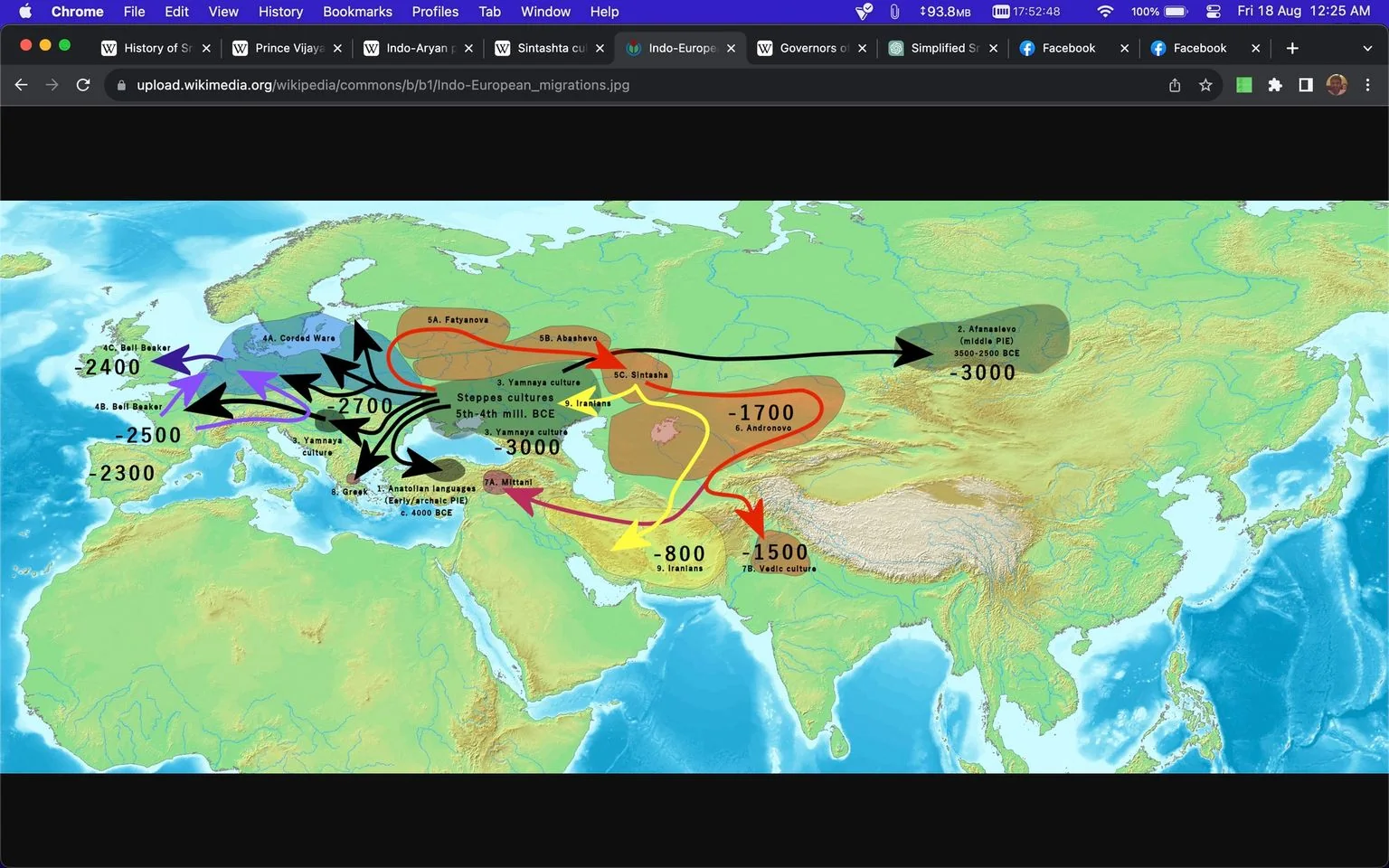Image resolution: width=1389 pixels, height=868 pixels.
Task: Bookmark this page with the star icon
Action: click(x=1205, y=85)
